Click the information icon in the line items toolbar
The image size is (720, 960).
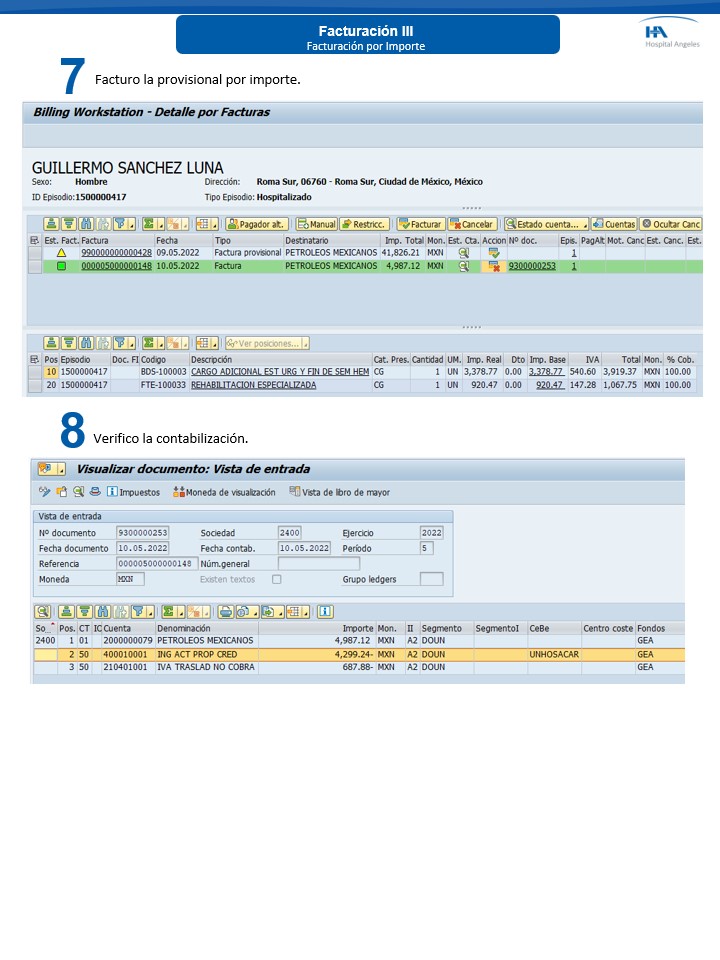[x=325, y=611]
